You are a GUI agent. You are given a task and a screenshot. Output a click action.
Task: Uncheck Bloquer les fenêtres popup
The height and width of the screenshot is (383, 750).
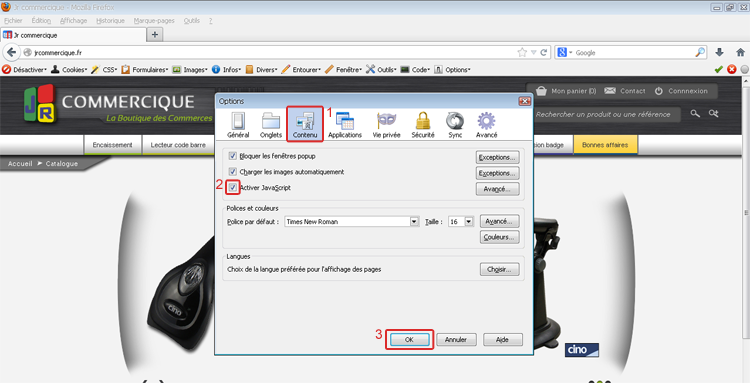pyautogui.click(x=233, y=156)
